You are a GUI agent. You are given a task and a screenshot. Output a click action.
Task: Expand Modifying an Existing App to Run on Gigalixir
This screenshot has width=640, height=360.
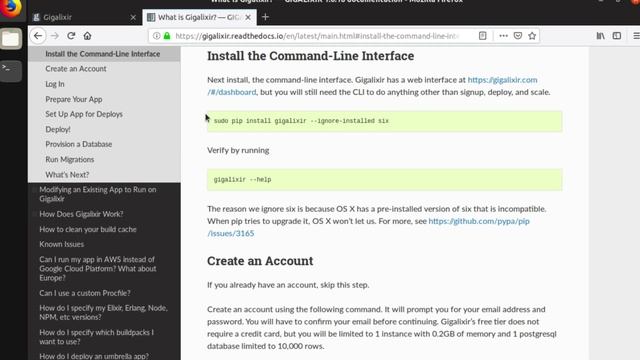coord(98,194)
